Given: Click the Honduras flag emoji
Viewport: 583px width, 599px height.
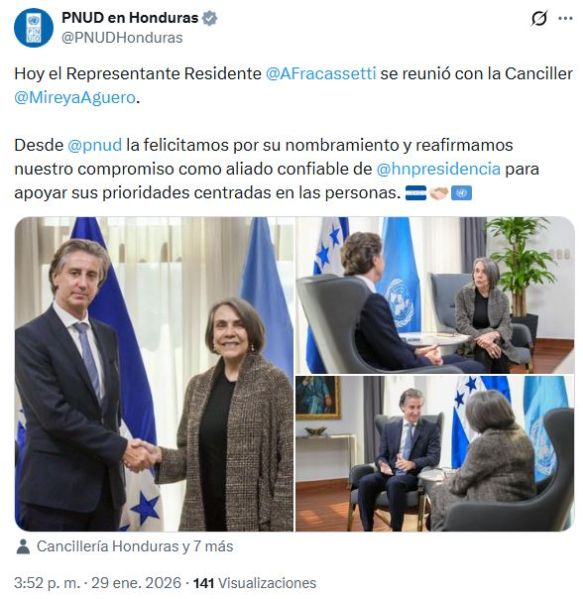Looking at the screenshot, I should [x=416, y=193].
